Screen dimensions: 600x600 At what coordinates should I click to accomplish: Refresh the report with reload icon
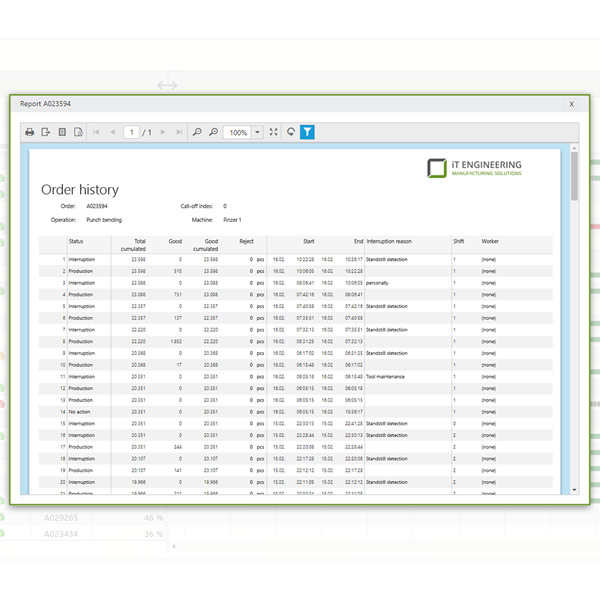point(290,132)
